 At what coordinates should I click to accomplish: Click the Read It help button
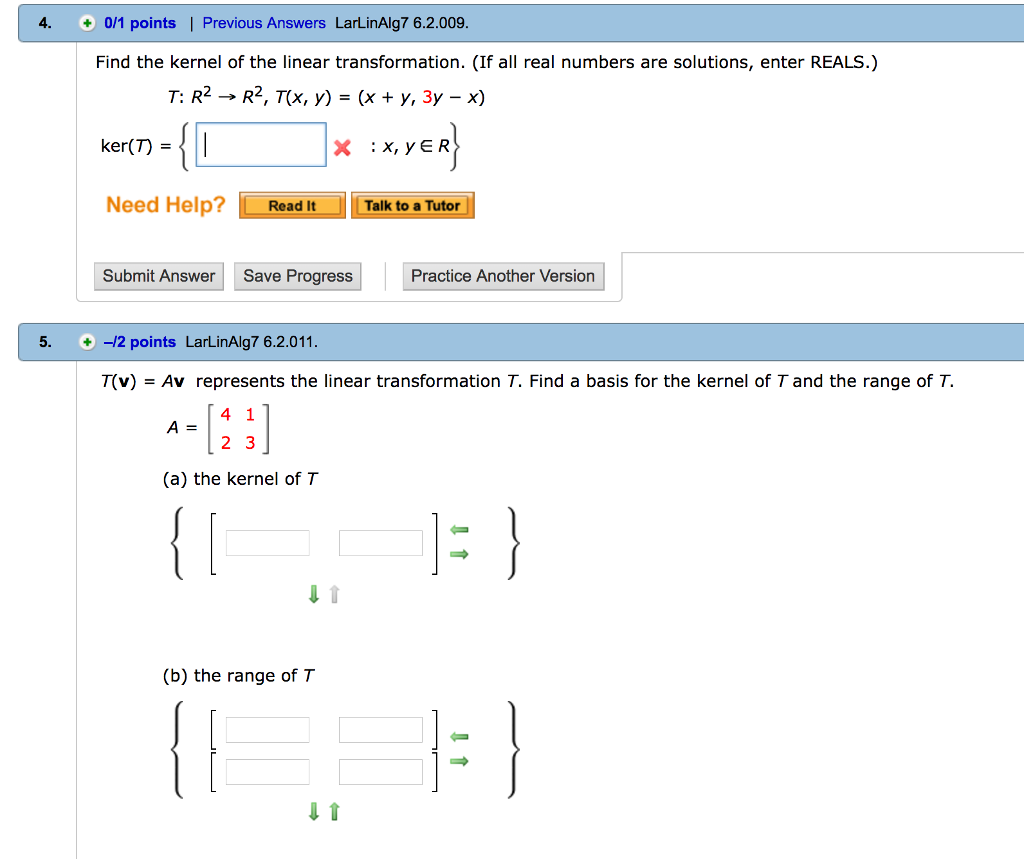(x=291, y=205)
